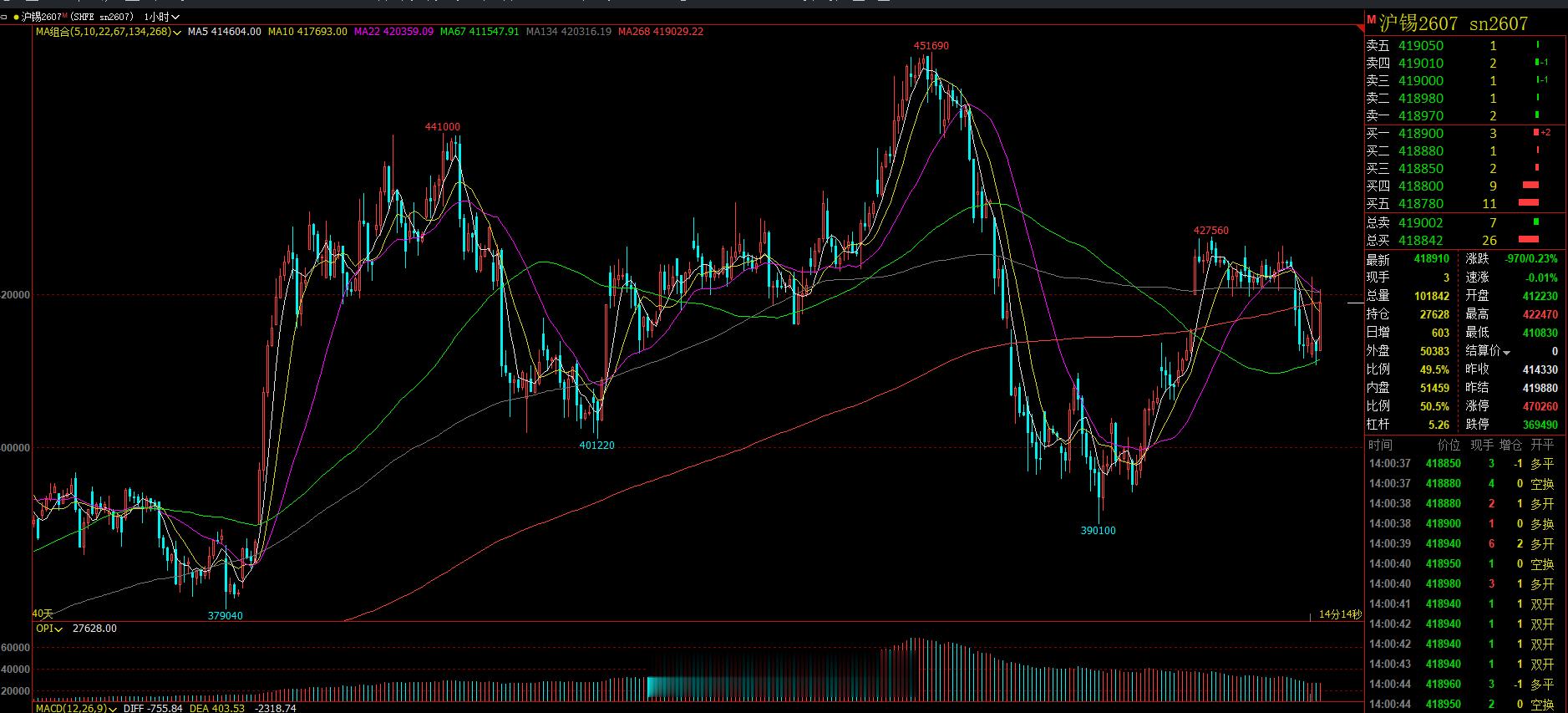The width and height of the screenshot is (1568, 713).
Task: Open the 结算价 dropdown arrow
Action: point(1507,353)
